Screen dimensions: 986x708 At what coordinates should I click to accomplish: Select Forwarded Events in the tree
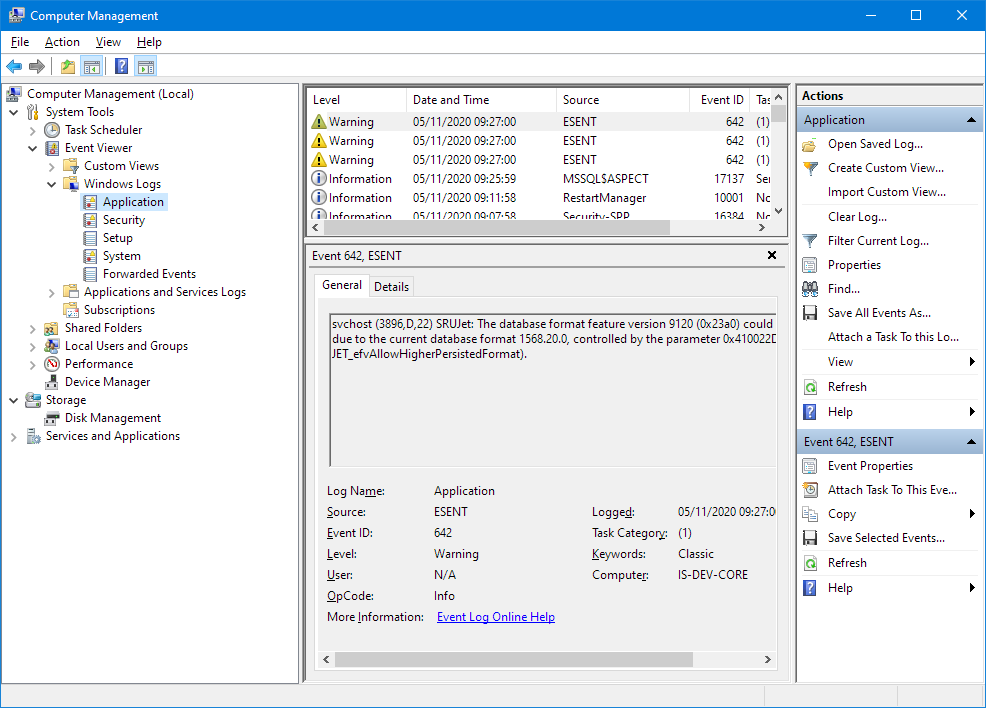point(150,274)
